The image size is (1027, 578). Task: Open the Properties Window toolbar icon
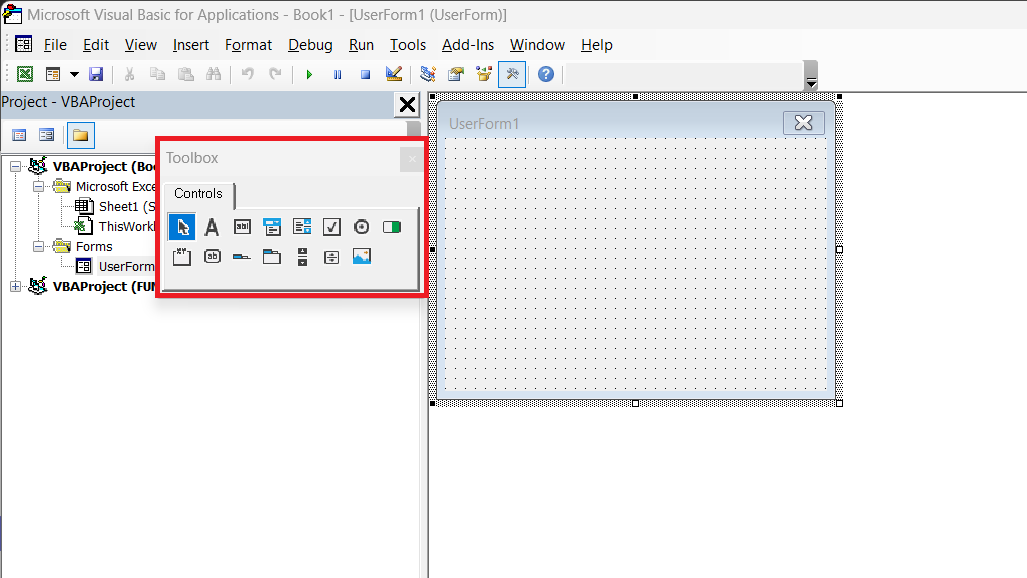(456, 74)
